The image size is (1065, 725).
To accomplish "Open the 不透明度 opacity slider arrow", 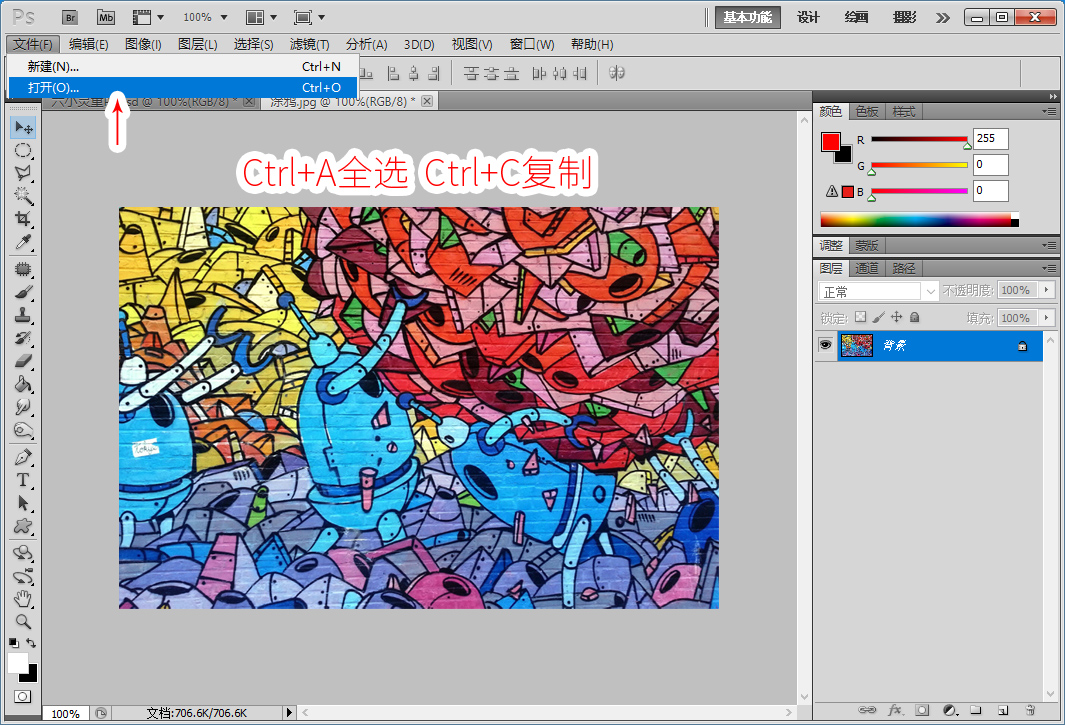I will coord(1047,290).
